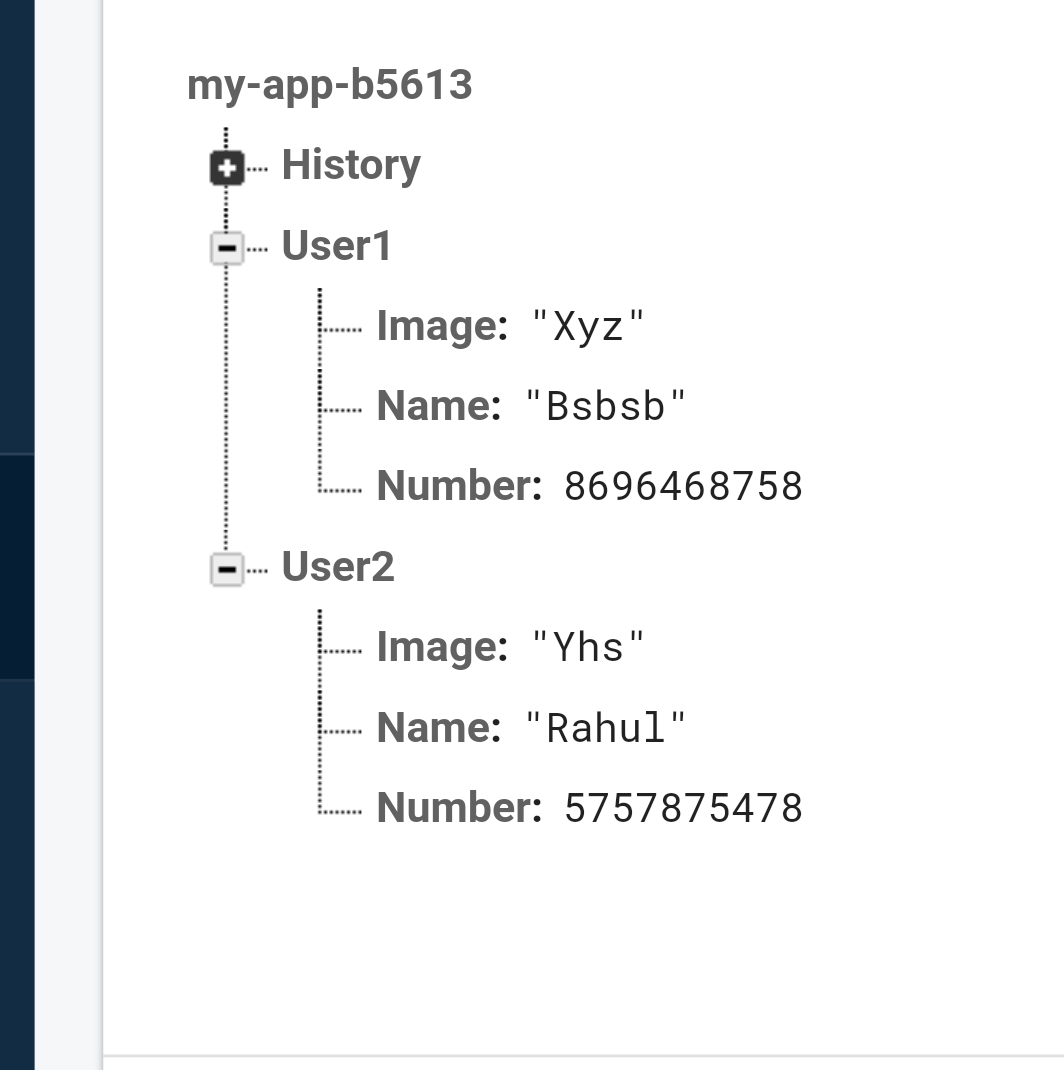Screen dimensions: 1064x1070
Task: Select the Image key under User1
Action: (x=442, y=326)
